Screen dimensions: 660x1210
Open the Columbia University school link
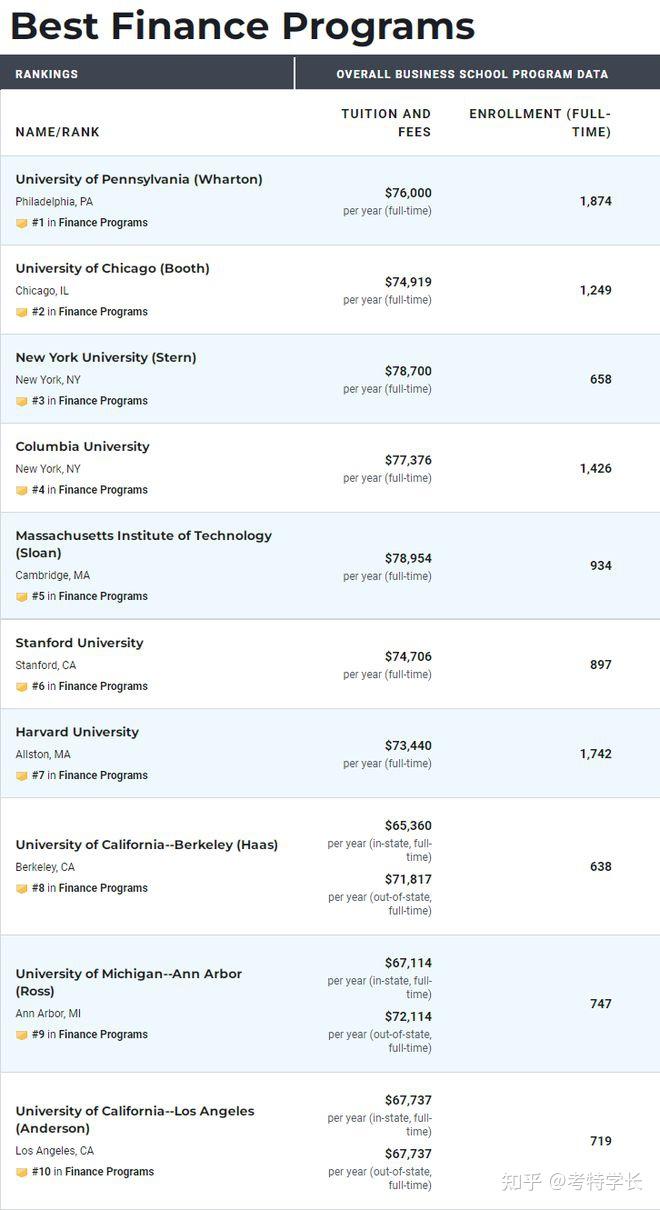tap(82, 447)
